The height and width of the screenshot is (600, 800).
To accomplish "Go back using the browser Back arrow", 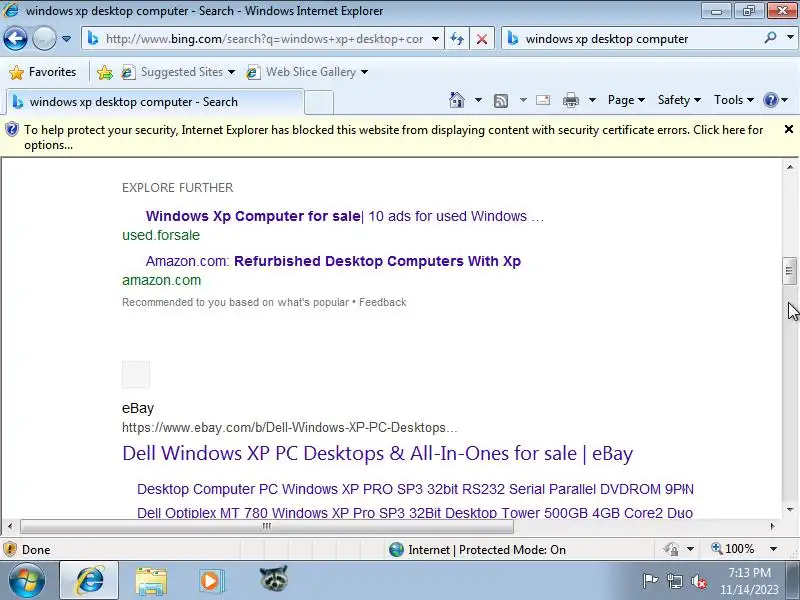I will point(16,39).
